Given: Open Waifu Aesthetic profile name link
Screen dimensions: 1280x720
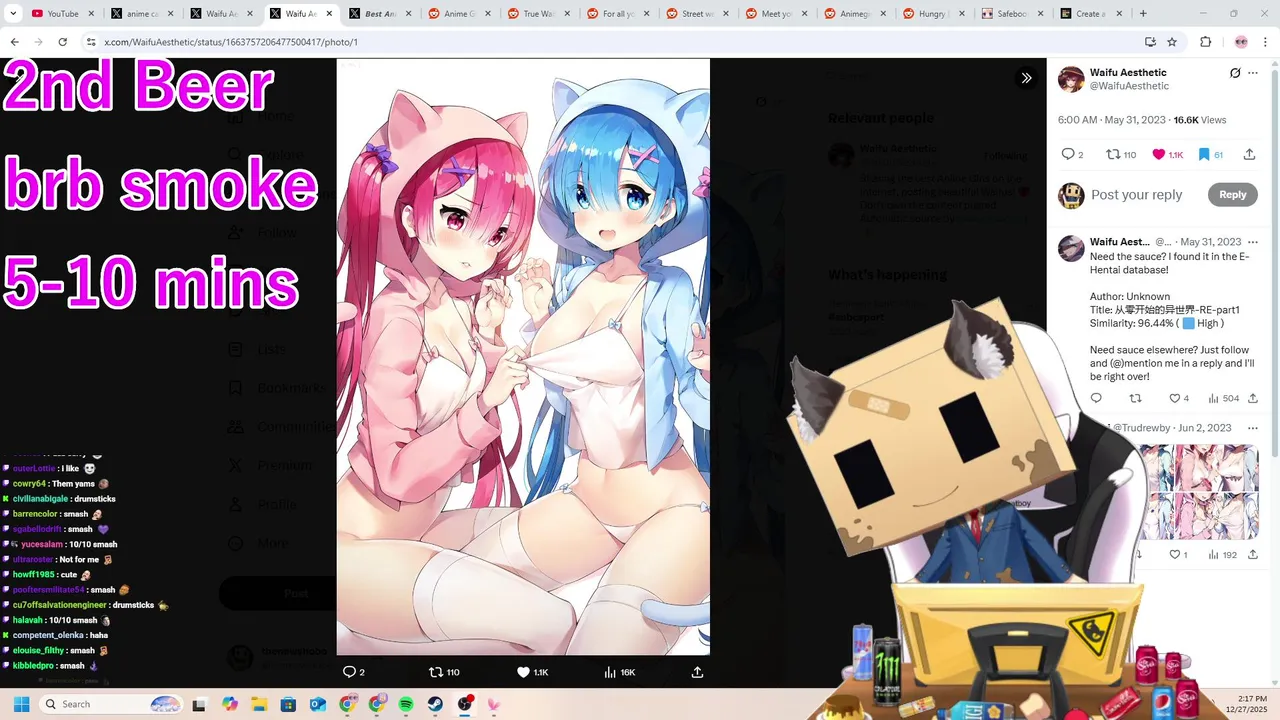Looking at the screenshot, I should point(1128,72).
